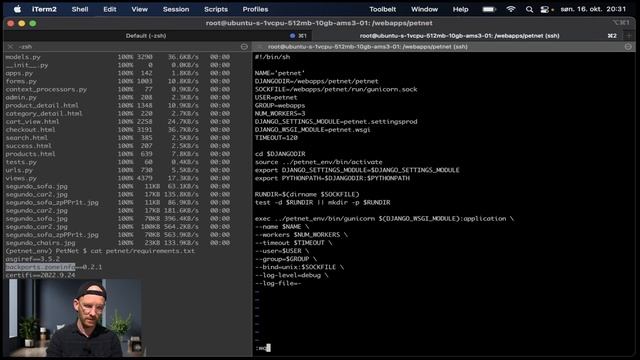Click the models.py transfer line
640x360 pixels.
(118, 57)
